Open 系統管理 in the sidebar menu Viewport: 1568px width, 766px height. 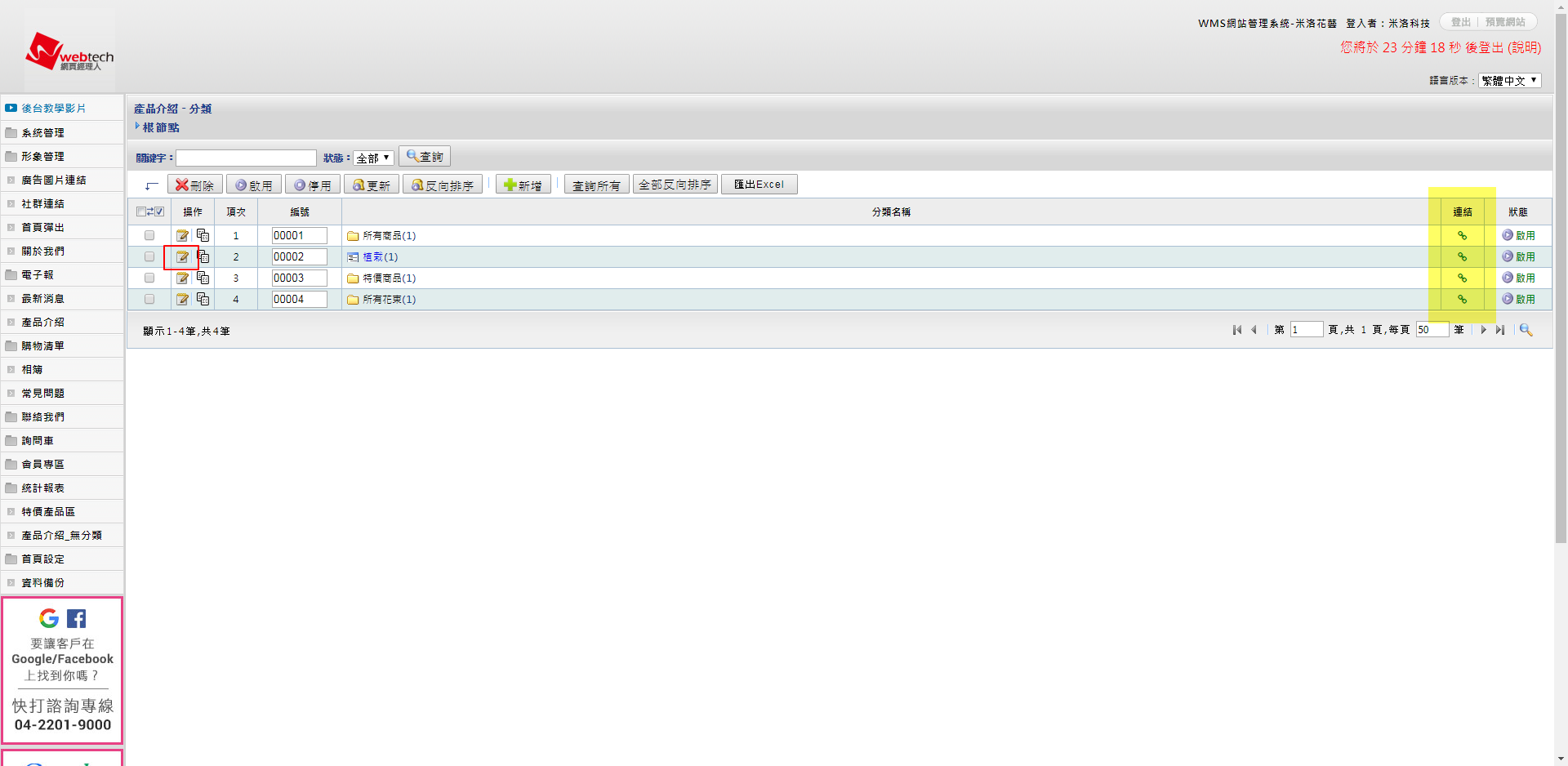[42, 133]
